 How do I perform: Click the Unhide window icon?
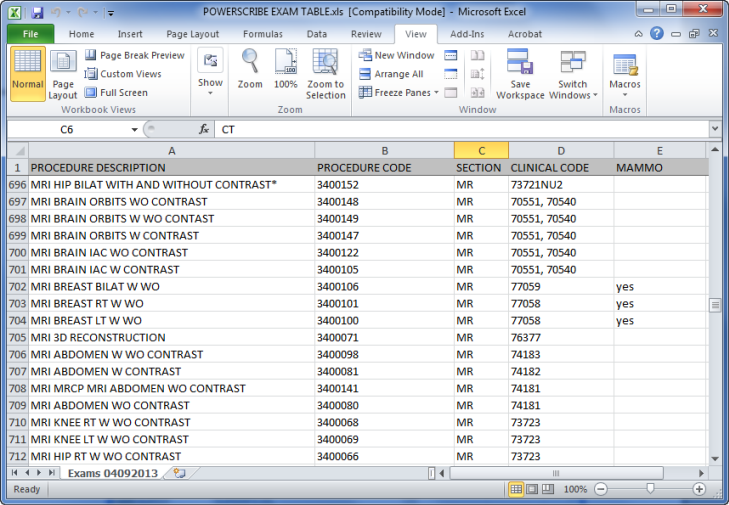point(451,93)
